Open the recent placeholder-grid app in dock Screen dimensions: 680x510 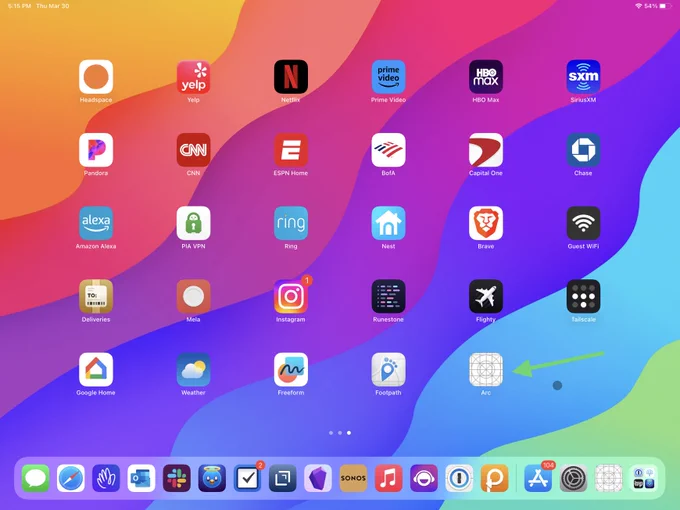pos(609,478)
